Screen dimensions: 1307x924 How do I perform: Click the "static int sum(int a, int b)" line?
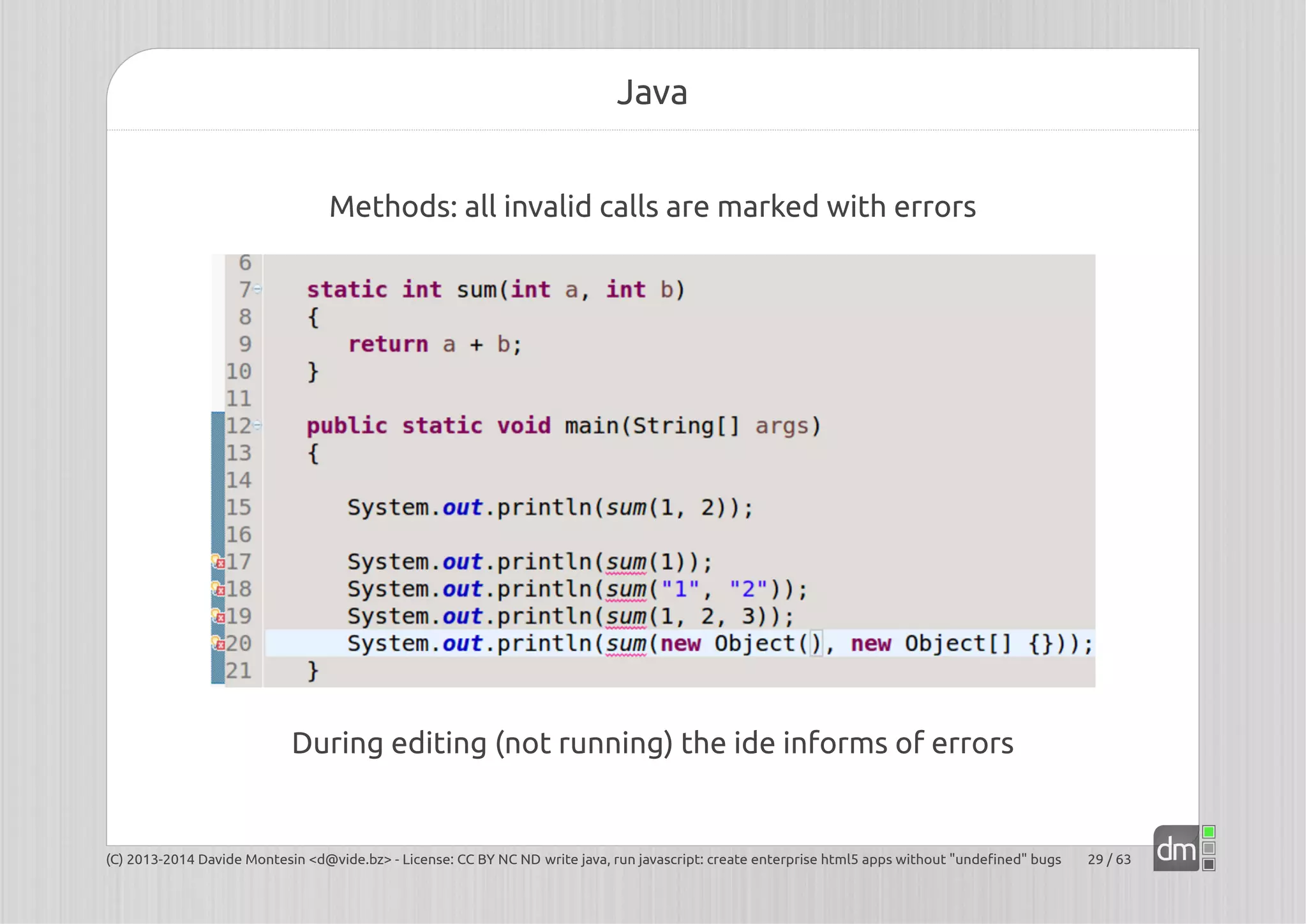coord(496,290)
